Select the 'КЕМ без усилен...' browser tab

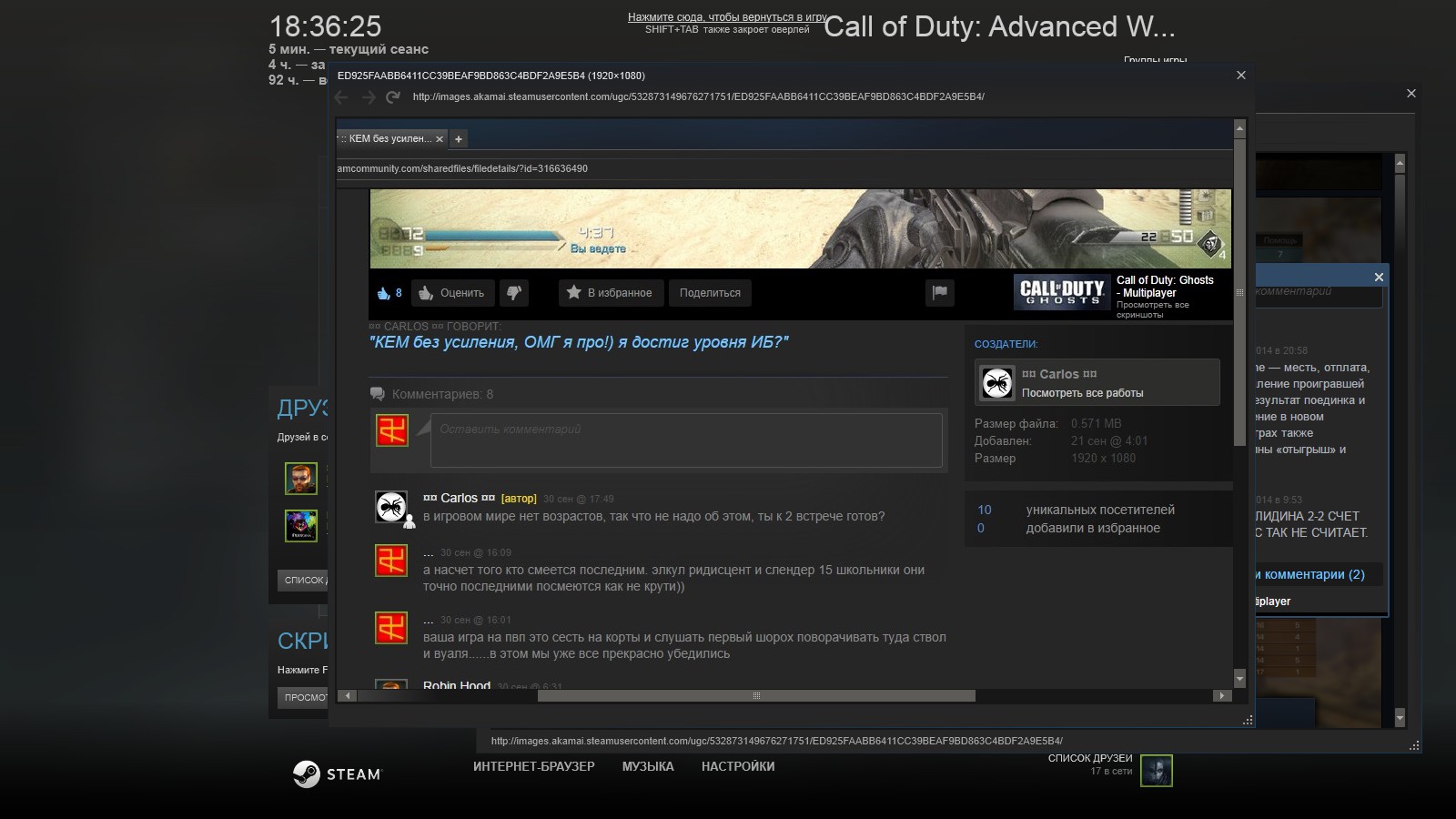[x=389, y=139]
